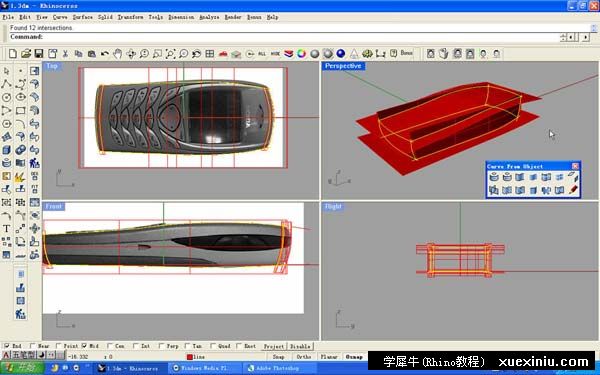Uncheck the Mid osnap checkbox
This screenshot has width=600, height=375.
pyautogui.click(x=85, y=346)
